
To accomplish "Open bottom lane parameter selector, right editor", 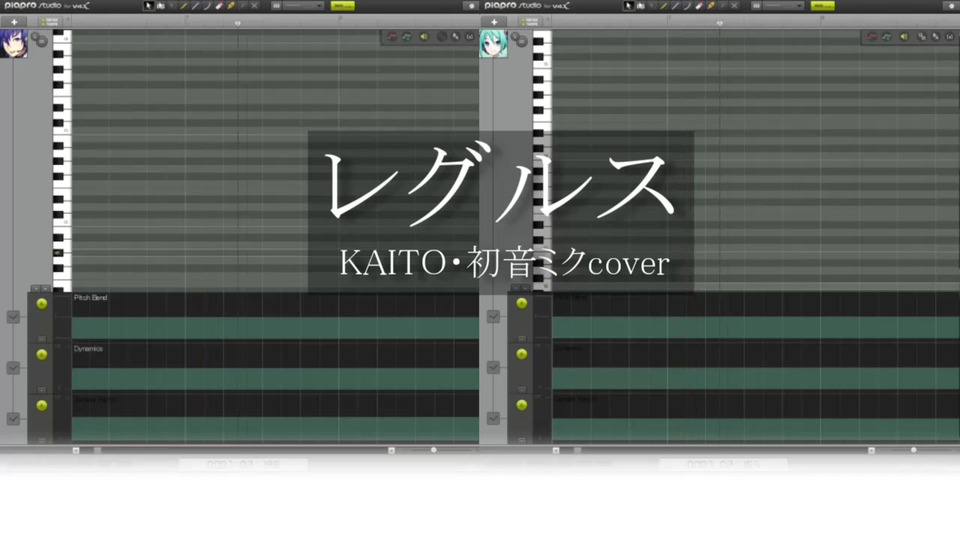I will (522, 405).
